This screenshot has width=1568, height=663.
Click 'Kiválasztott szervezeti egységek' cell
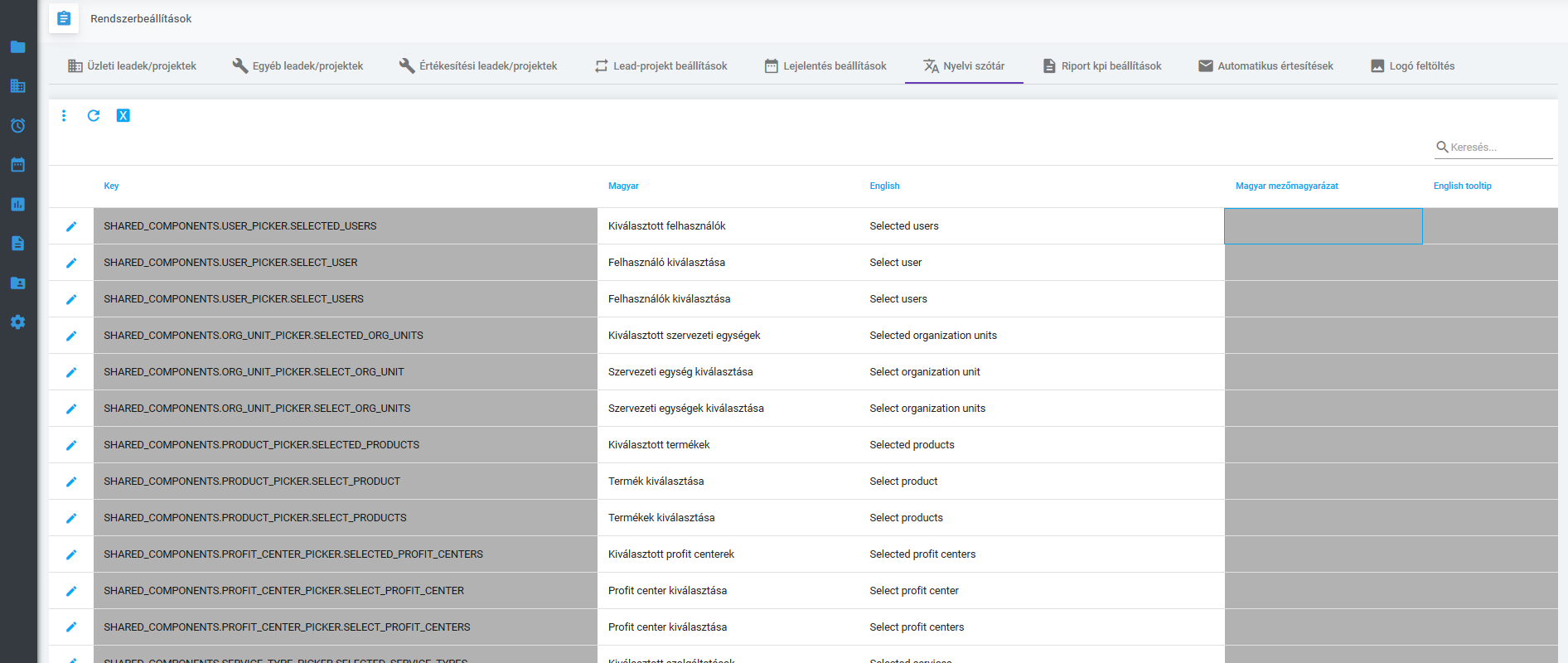click(x=728, y=336)
